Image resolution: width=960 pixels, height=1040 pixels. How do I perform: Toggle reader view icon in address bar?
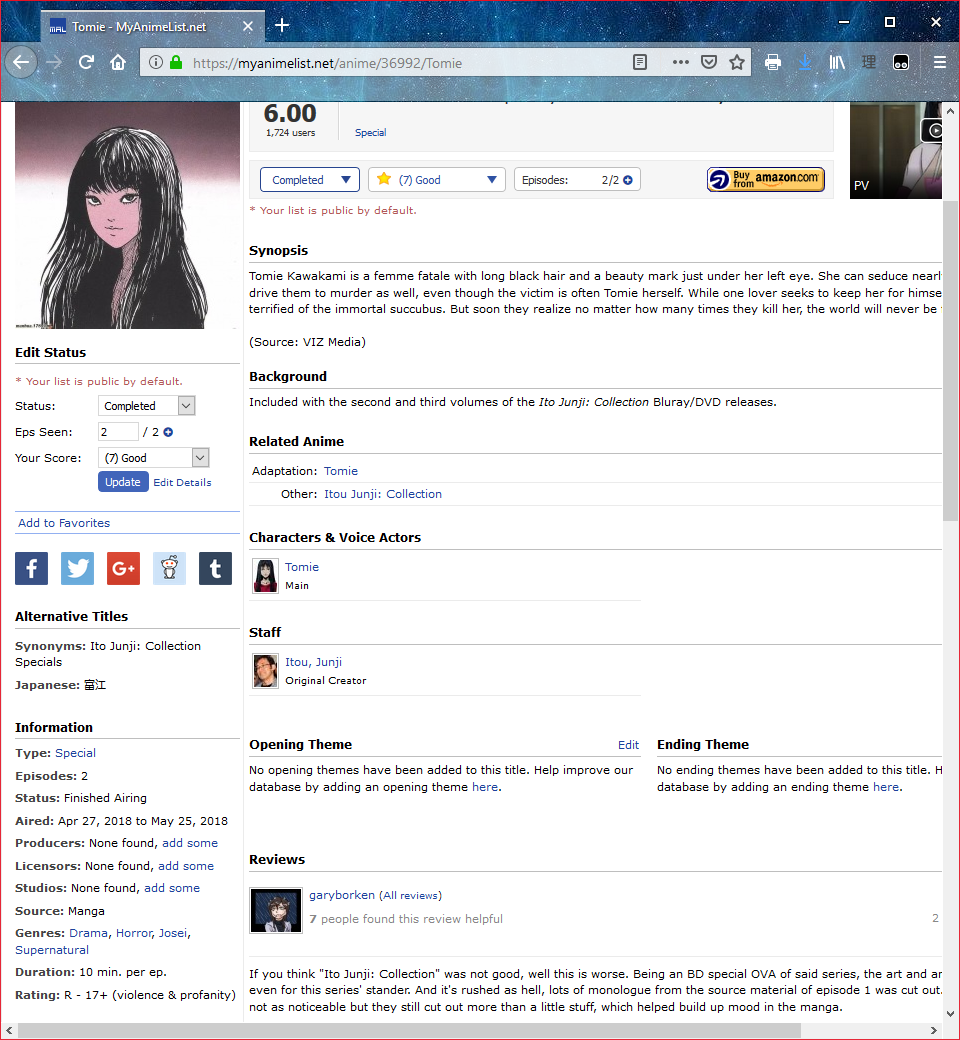tap(640, 63)
